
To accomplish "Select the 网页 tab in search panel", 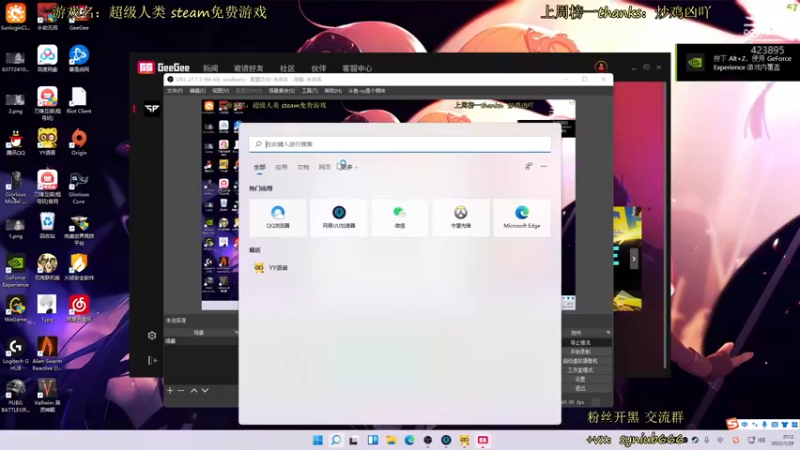I will pos(324,167).
